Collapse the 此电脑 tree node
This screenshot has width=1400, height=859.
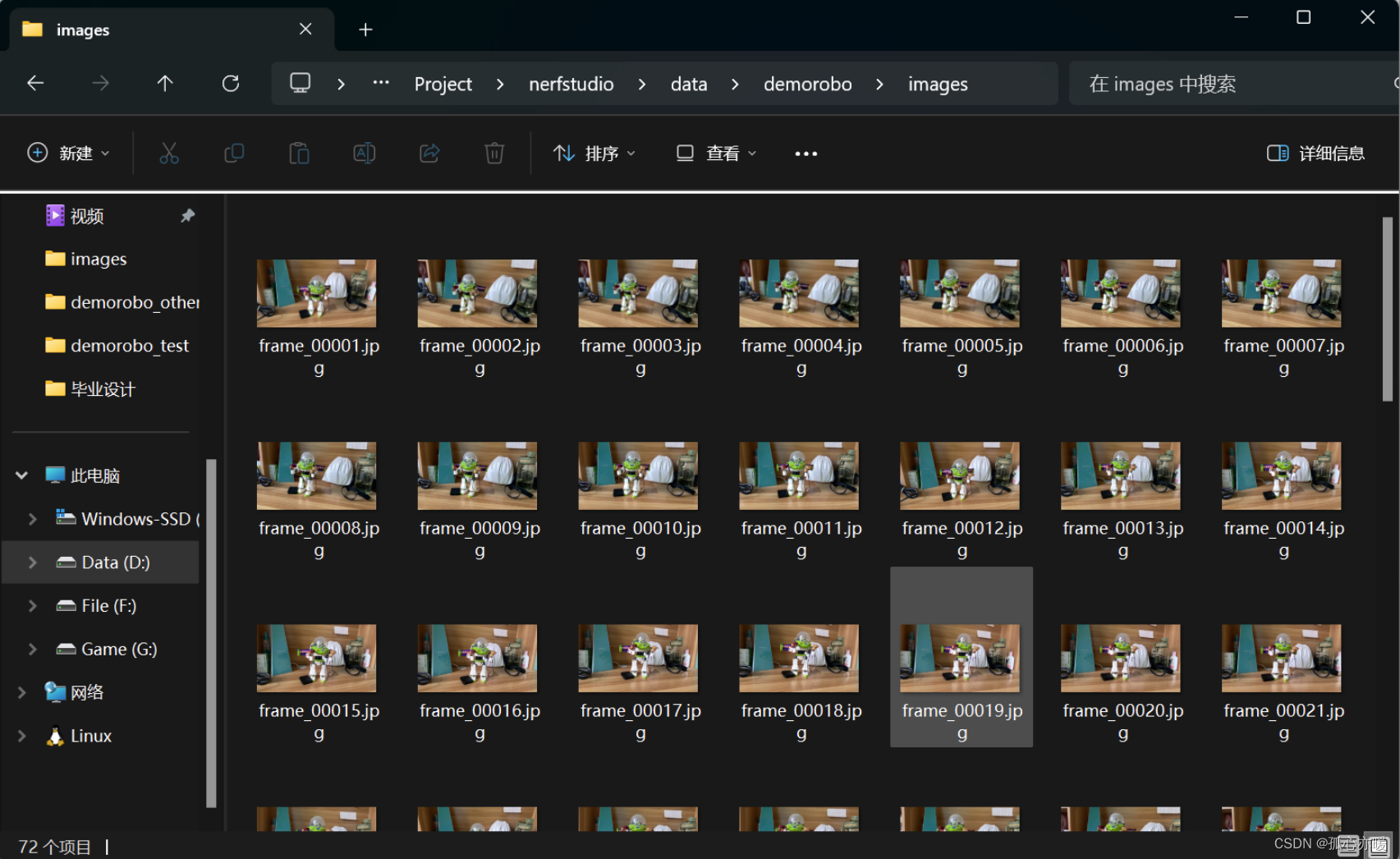[x=22, y=475]
